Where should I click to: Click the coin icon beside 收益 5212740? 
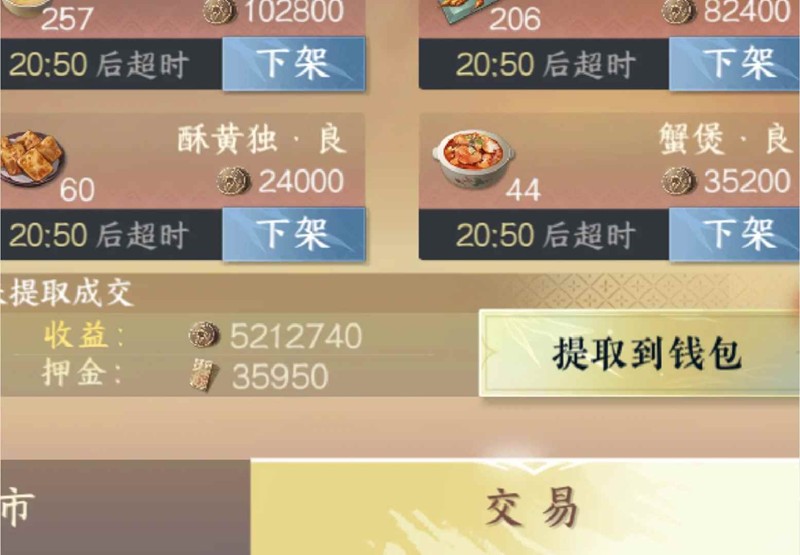(204, 335)
